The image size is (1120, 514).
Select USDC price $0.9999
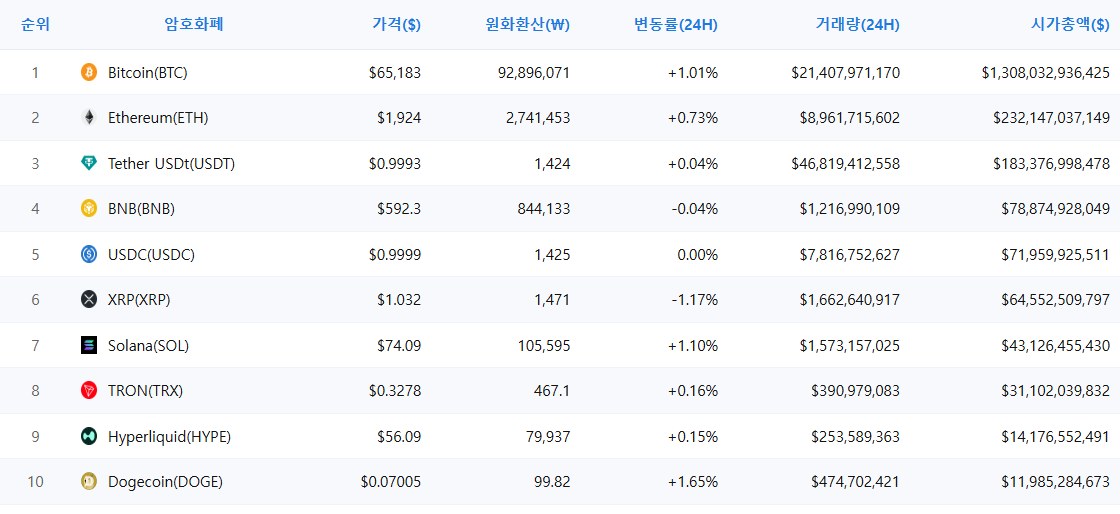[x=395, y=254]
